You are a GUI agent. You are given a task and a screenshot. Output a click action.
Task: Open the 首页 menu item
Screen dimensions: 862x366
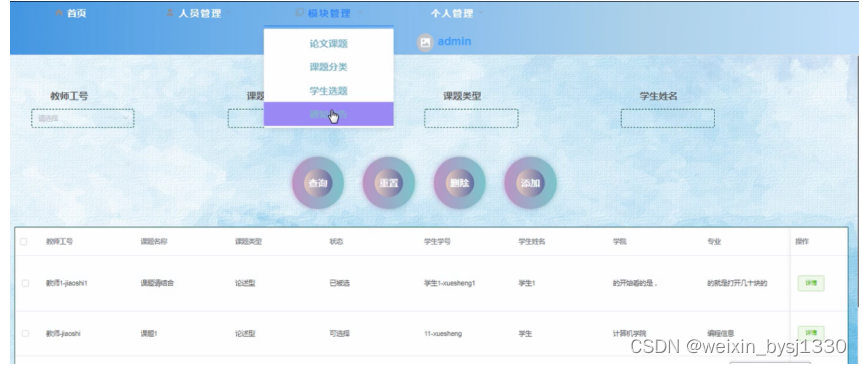pos(76,14)
